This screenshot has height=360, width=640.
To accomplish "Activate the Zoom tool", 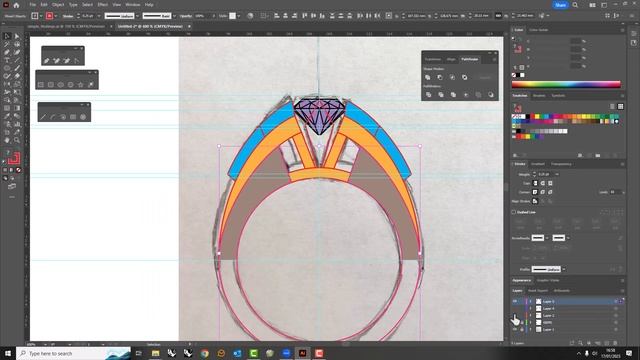I will (x=17, y=140).
